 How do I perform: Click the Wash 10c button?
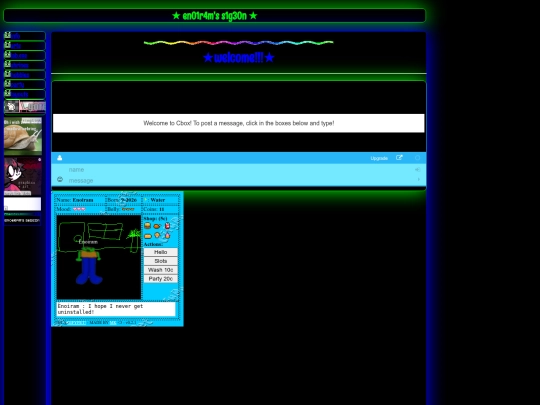[x=160, y=270]
